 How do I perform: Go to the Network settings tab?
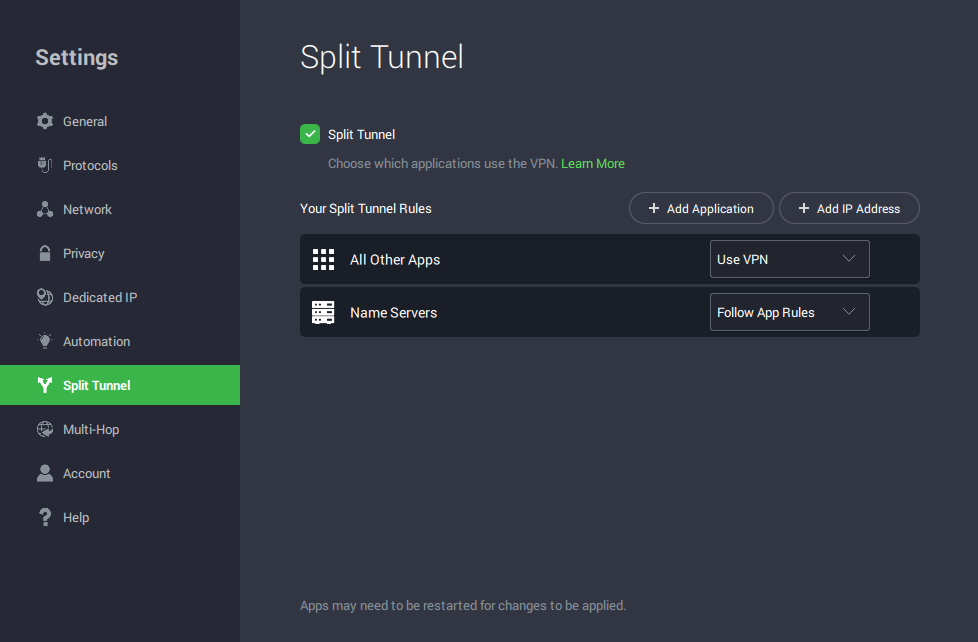pyautogui.click(x=87, y=209)
